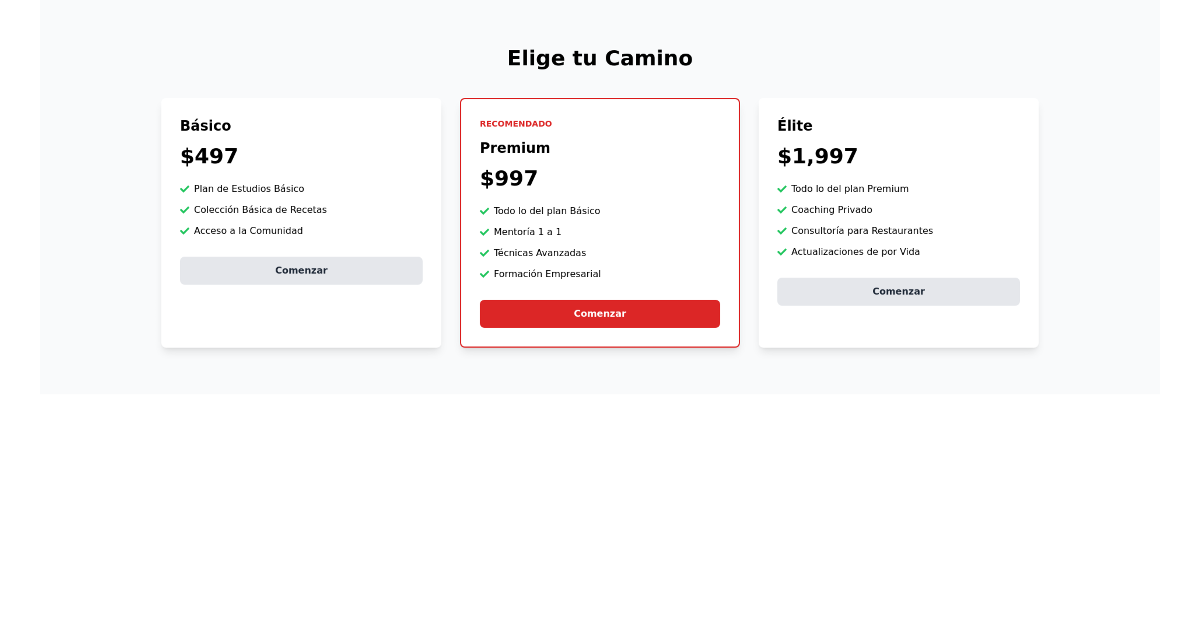Click the Élite plan title
This screenshot has width=1200, height=630.
795,125
